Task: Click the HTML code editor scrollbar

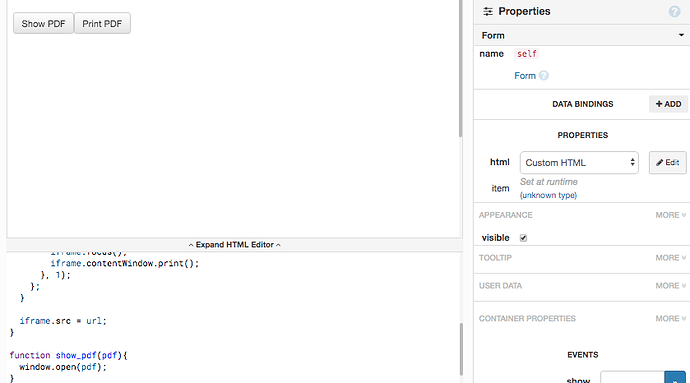Action: click(461, 349)
